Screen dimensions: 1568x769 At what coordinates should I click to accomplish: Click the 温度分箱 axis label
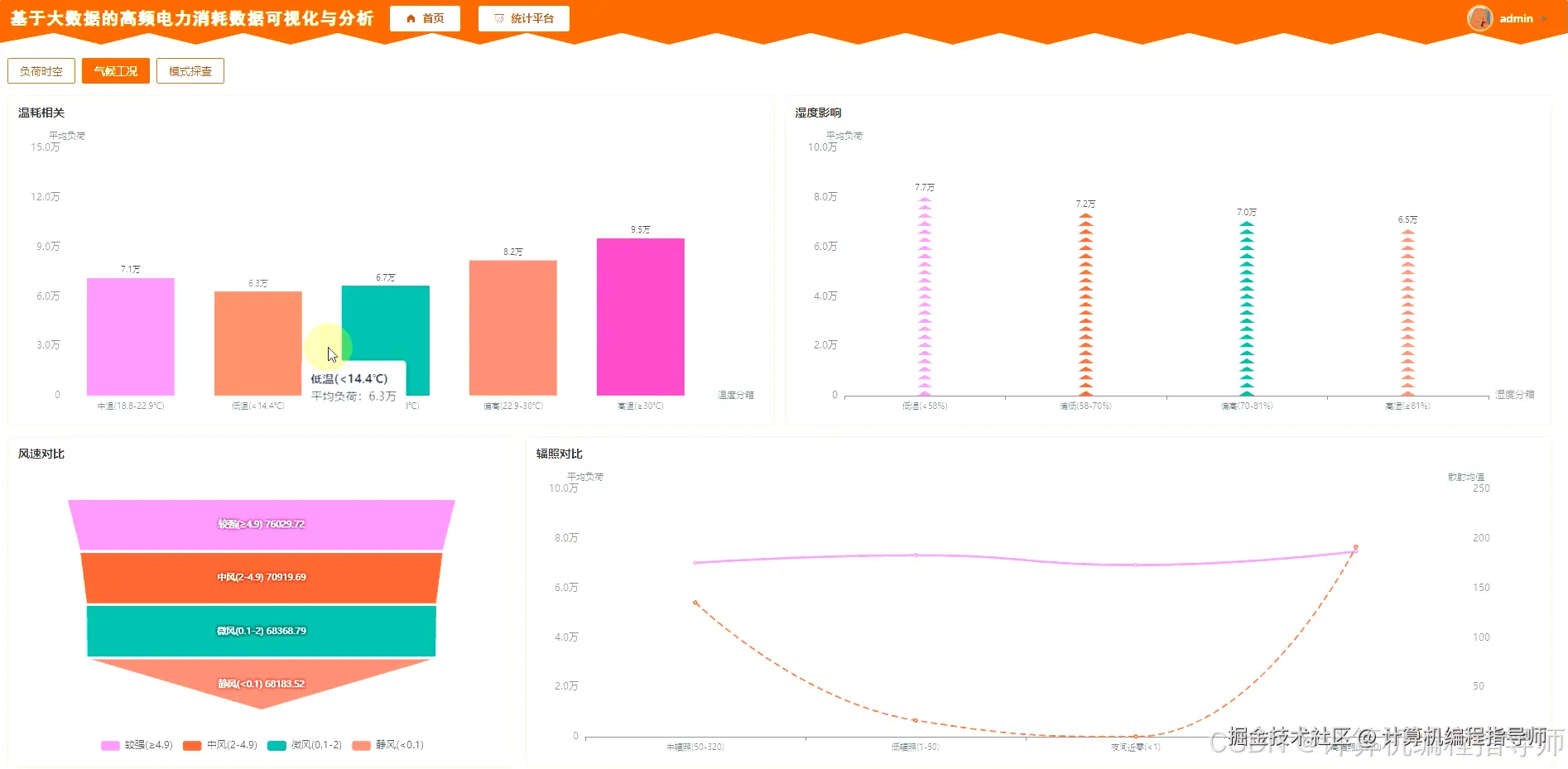pos(736,395)
